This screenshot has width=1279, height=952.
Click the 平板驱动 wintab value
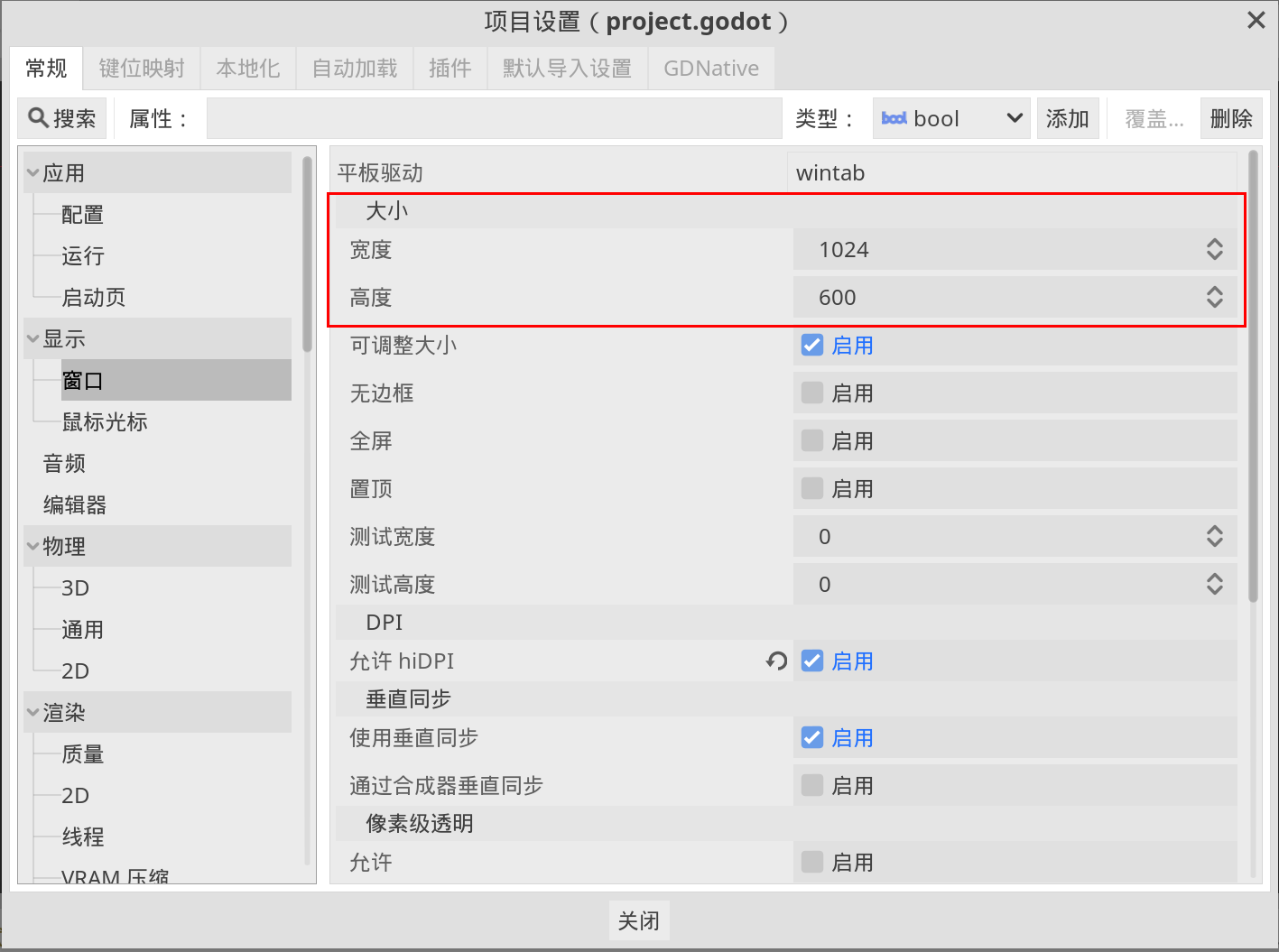(1013, 172)
